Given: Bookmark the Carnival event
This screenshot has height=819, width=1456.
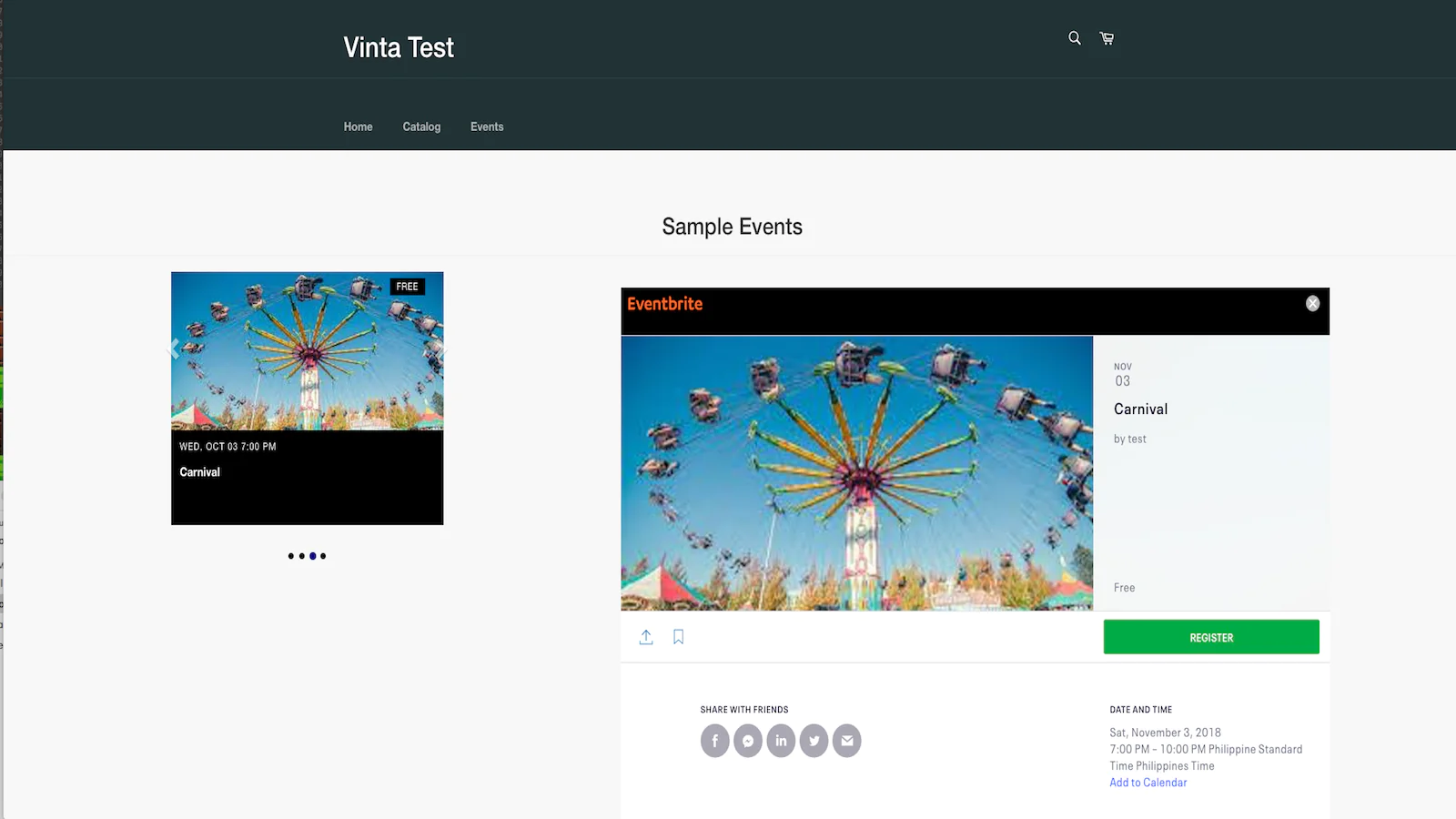Looking at the screenshot, I should (678, 637).
